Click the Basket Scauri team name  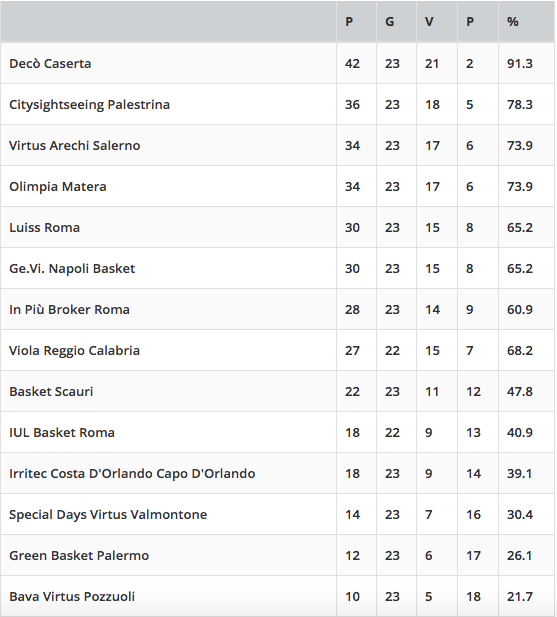point(51,392)
